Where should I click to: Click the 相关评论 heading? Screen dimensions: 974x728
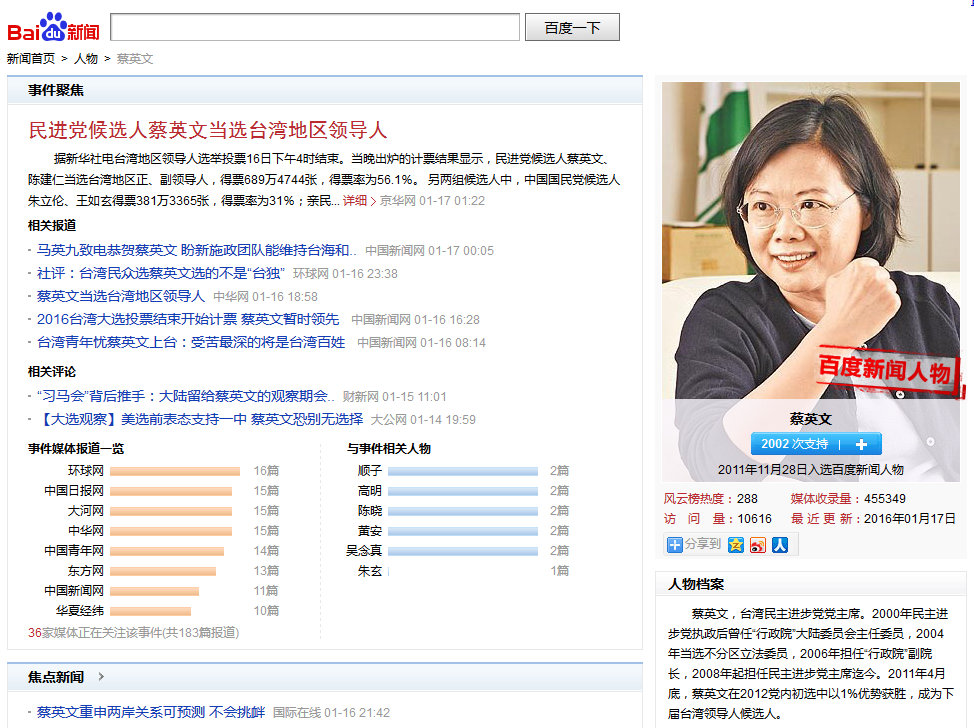point(52,371)
